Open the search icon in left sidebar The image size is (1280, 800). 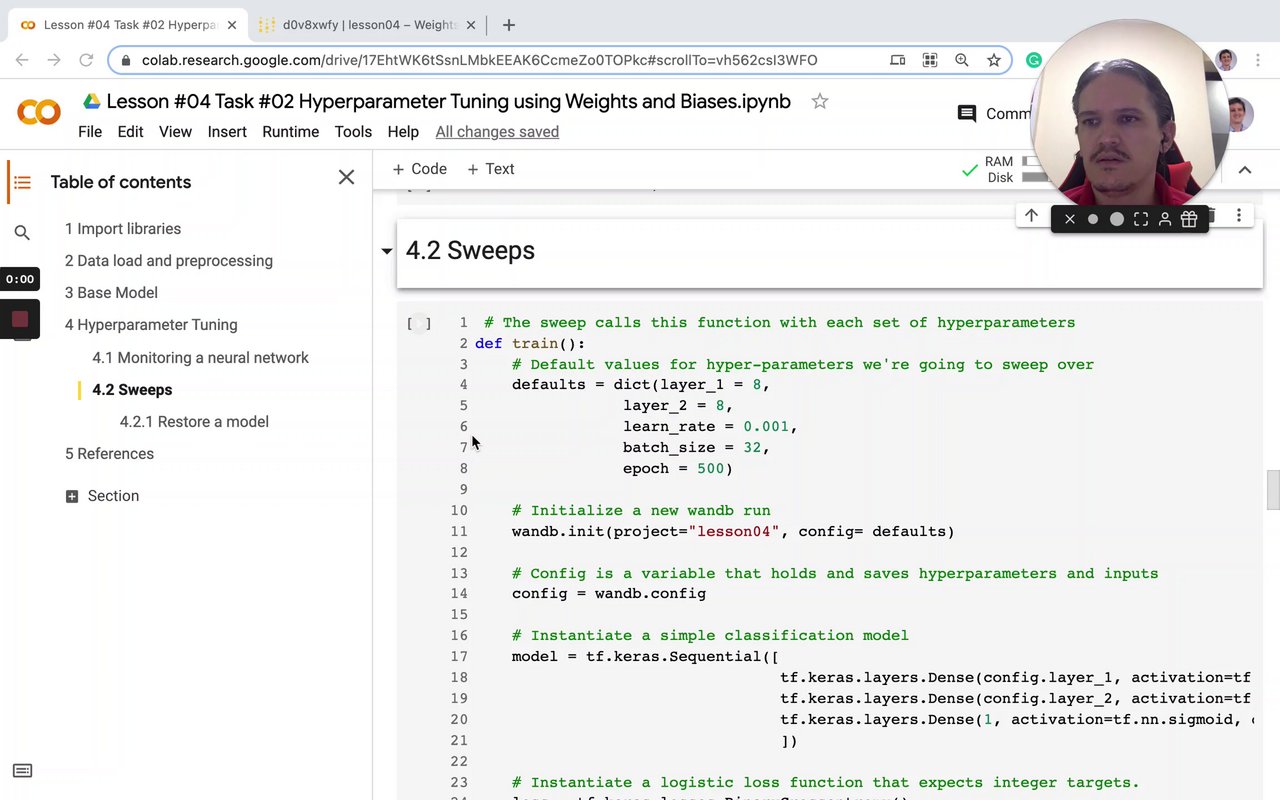(x=22, y=233)
